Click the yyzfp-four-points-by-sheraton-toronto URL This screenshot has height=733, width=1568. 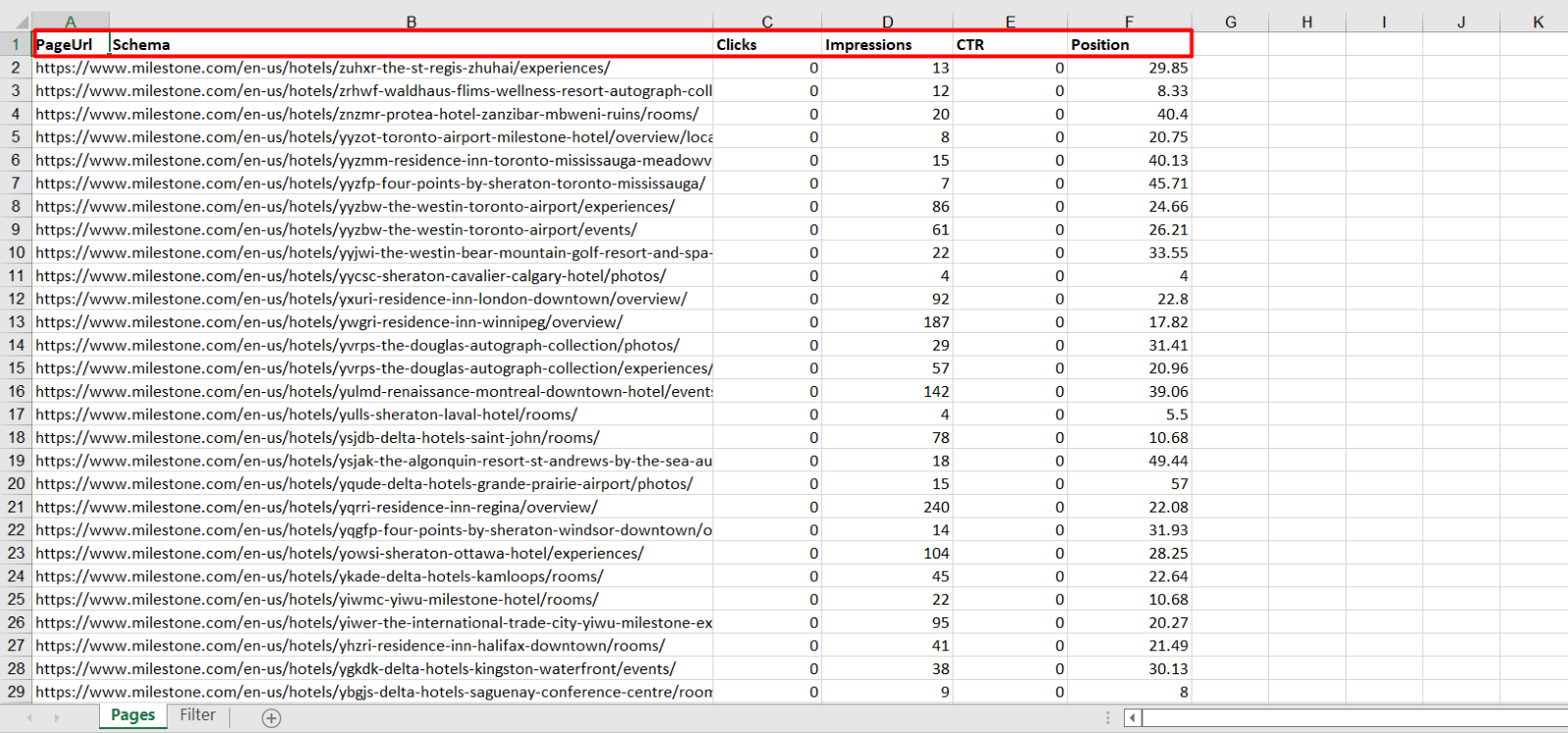point(370,183)
